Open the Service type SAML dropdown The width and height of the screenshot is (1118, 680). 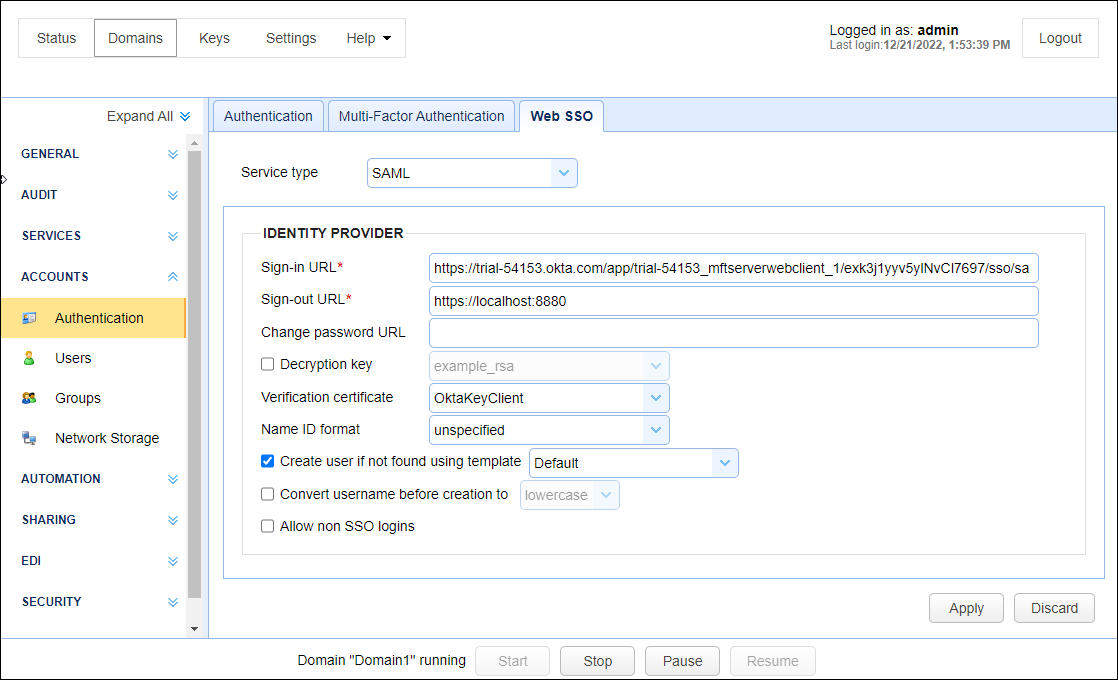pyautogui.click(x=564, y=173)
